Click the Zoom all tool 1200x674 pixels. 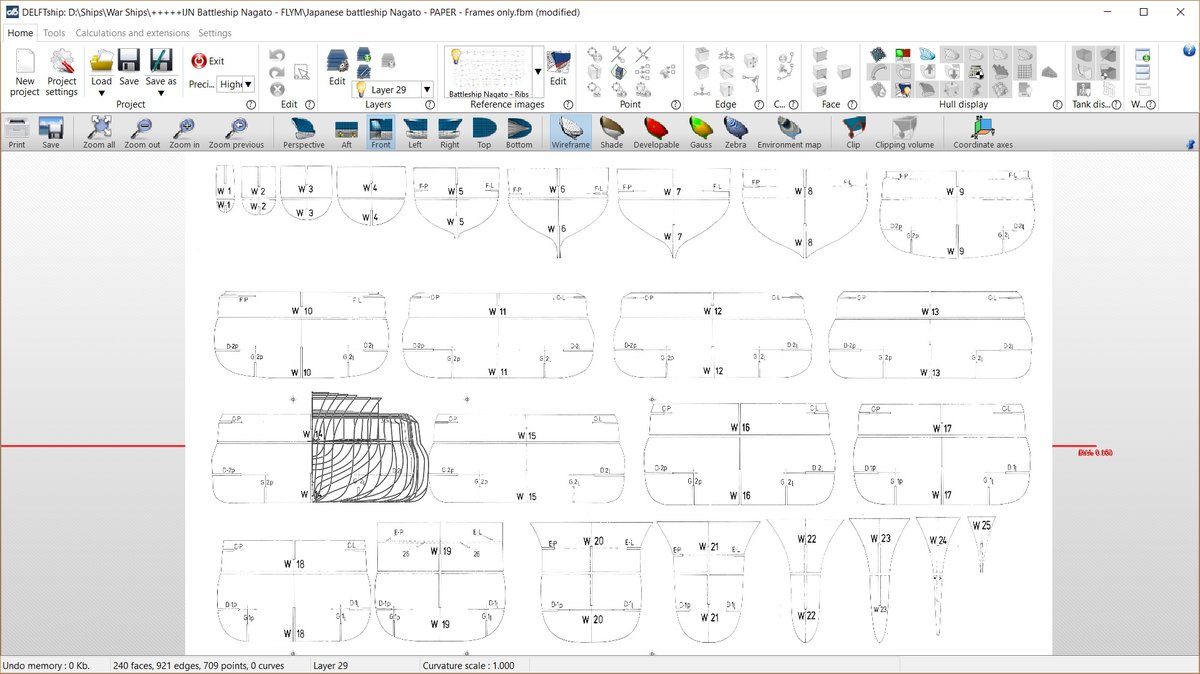99,131
